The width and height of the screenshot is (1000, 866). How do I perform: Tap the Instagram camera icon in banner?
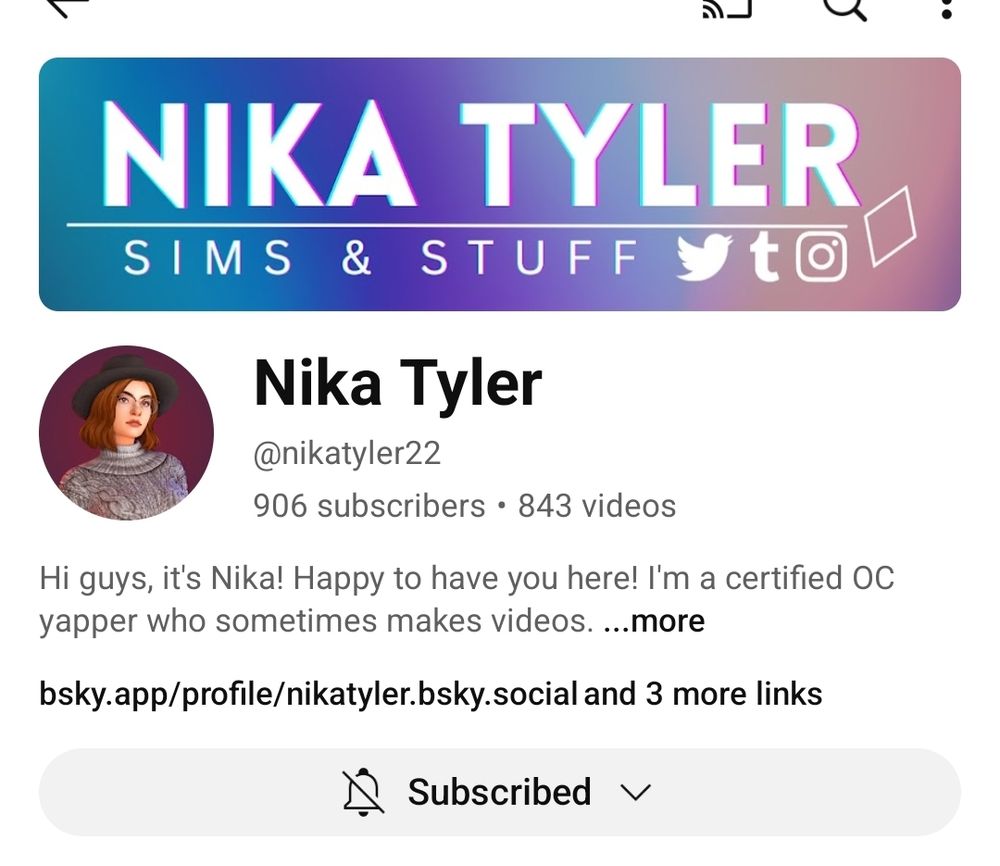click(821, 257)
